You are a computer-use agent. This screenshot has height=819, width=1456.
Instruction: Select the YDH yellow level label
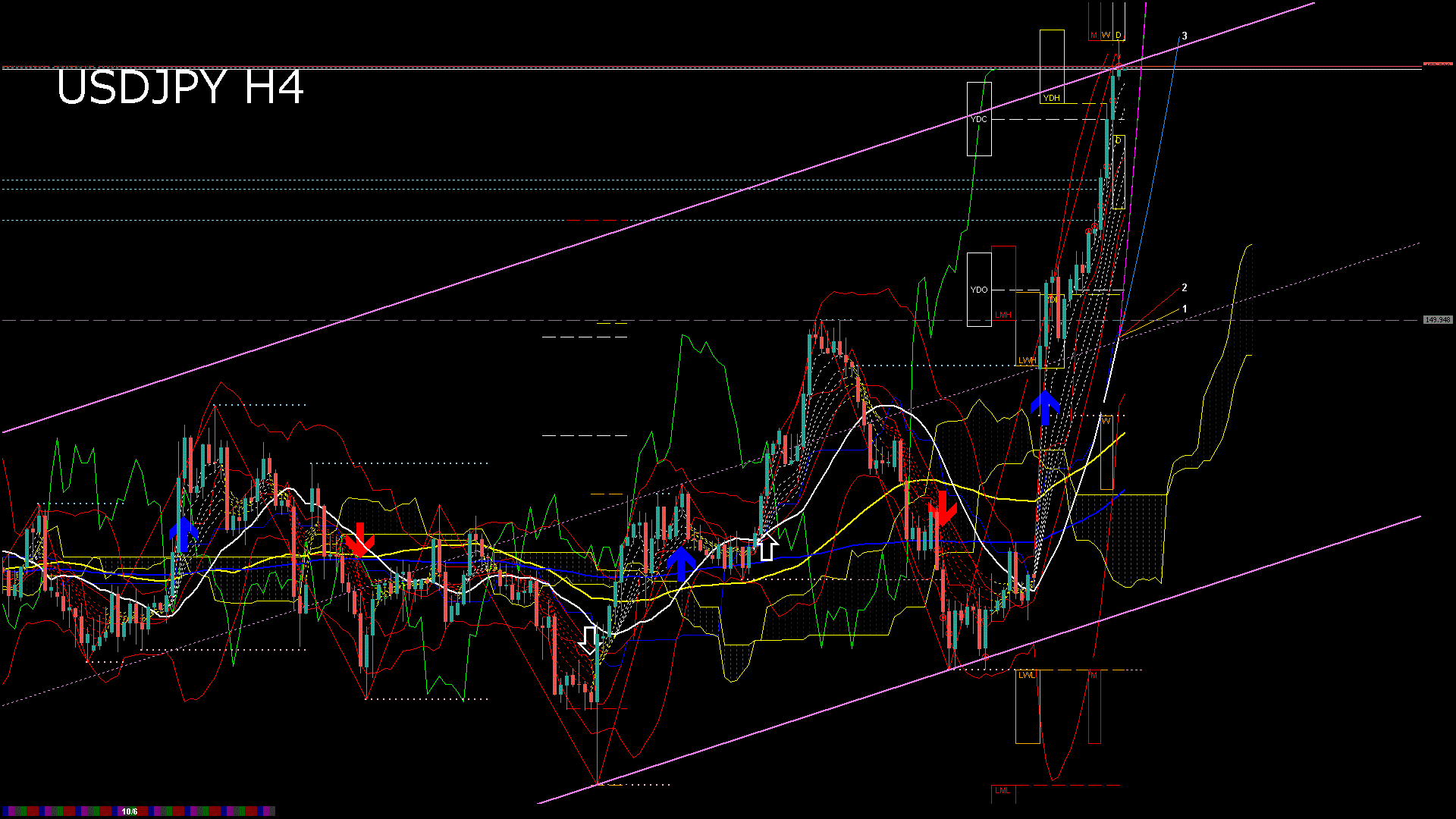(1051, 98)
